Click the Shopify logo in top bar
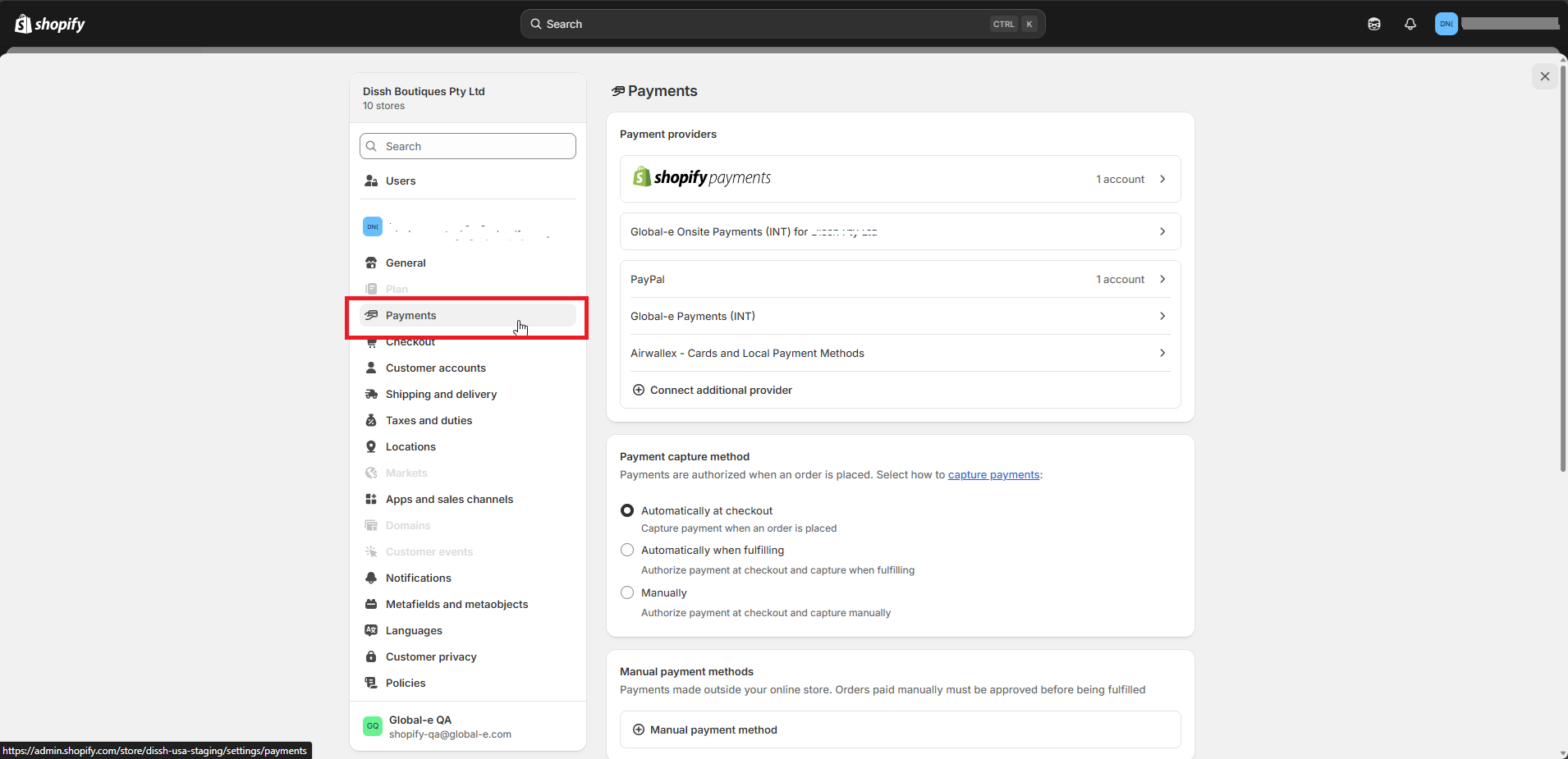The width and height of the screenshot is (1568, 759). pyautogui.click(x=49, y=24)
